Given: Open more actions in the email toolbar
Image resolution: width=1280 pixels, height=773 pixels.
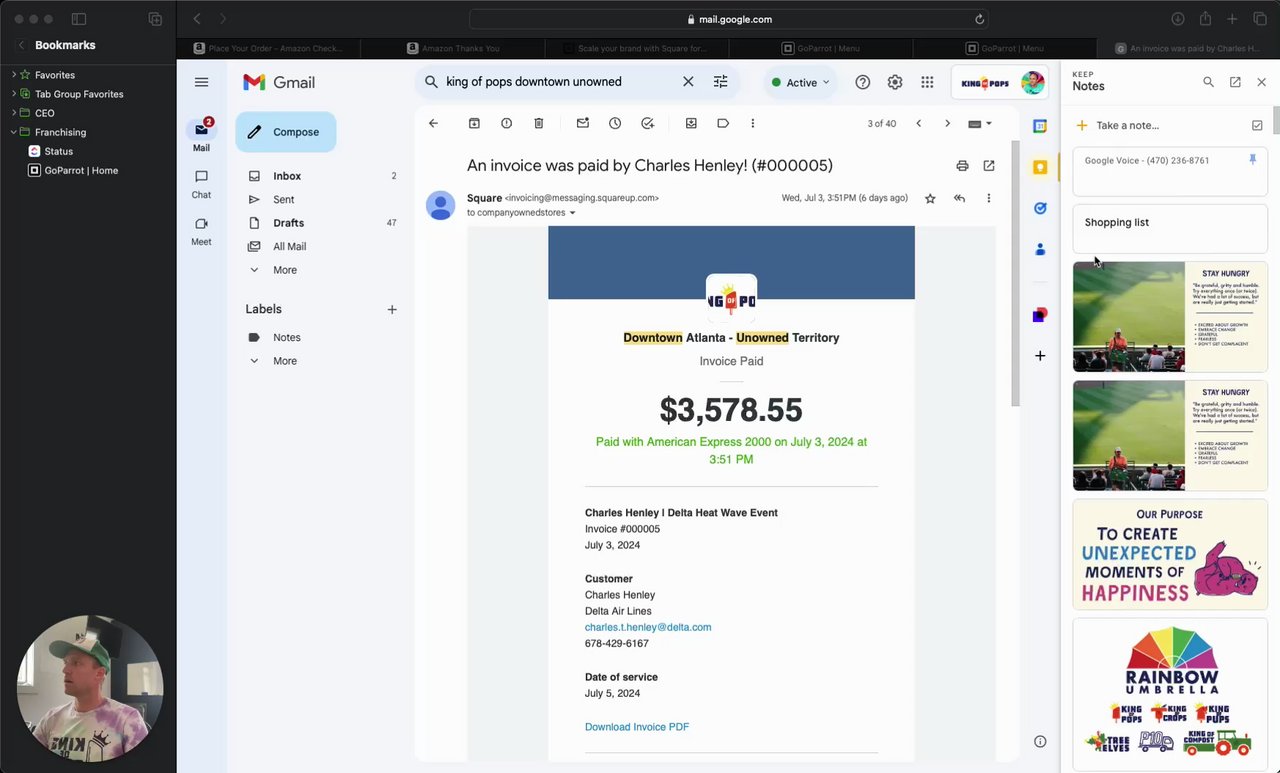Looking at the screenshot, I should (x=753, y=123).
